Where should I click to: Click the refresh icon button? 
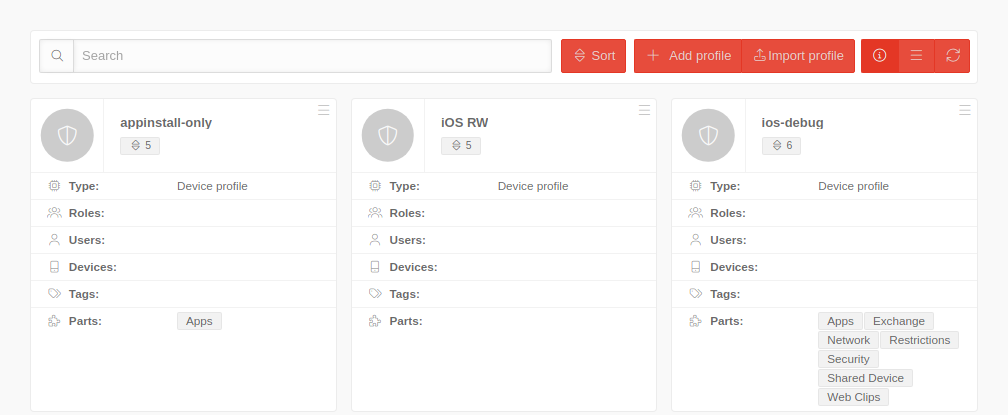(952, 56)
